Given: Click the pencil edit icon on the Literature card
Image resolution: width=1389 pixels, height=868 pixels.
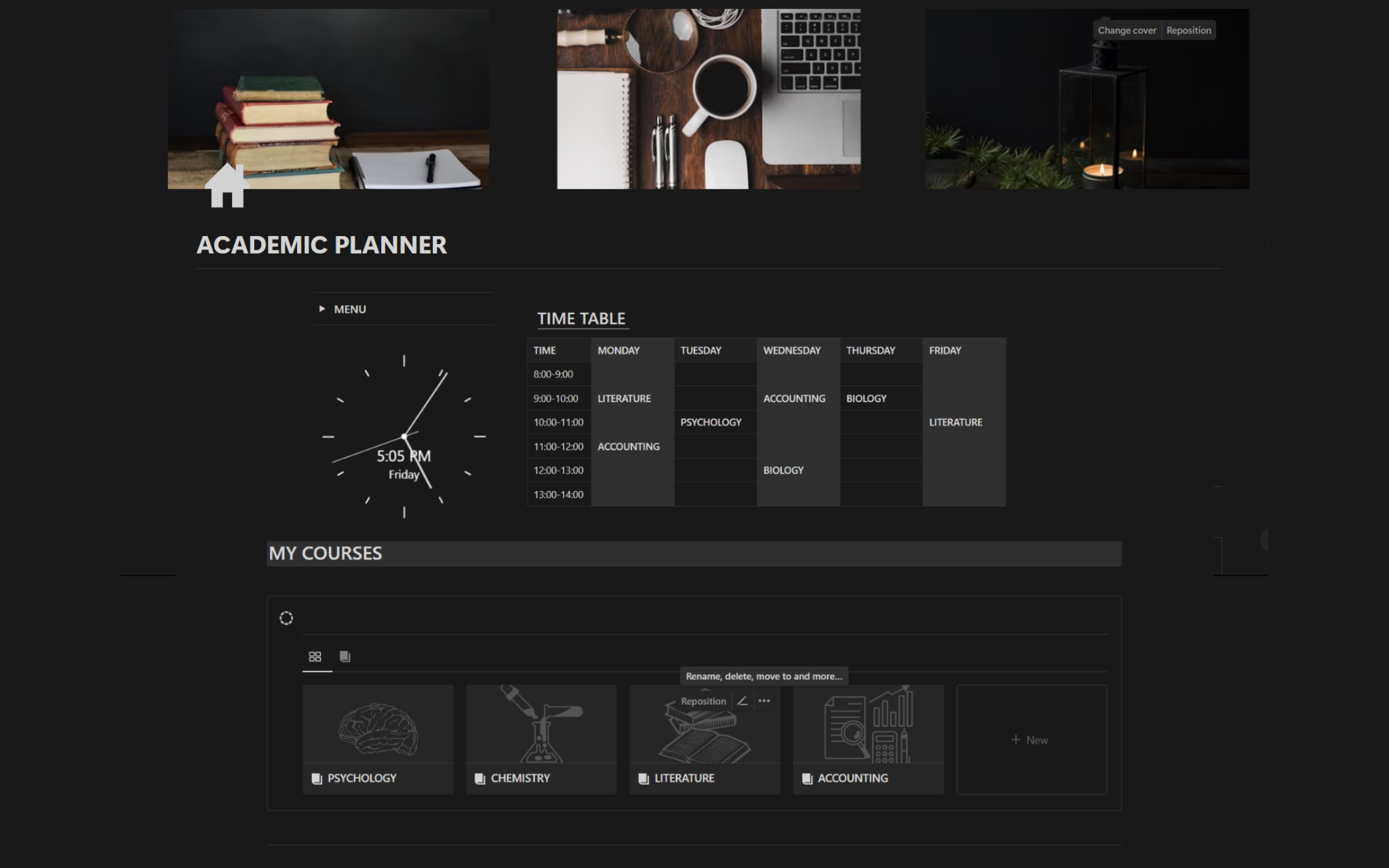Looking at the screenshot, I should point(742,701).
